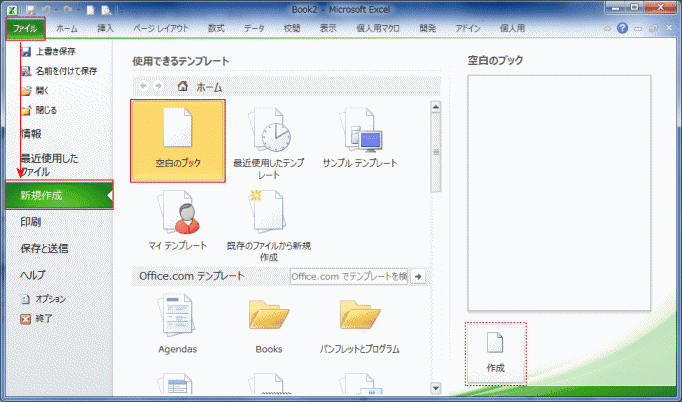Viewport: 682px width, 402px height.
Task: Click the template navigation Back arrow
Action: (144, 86)
